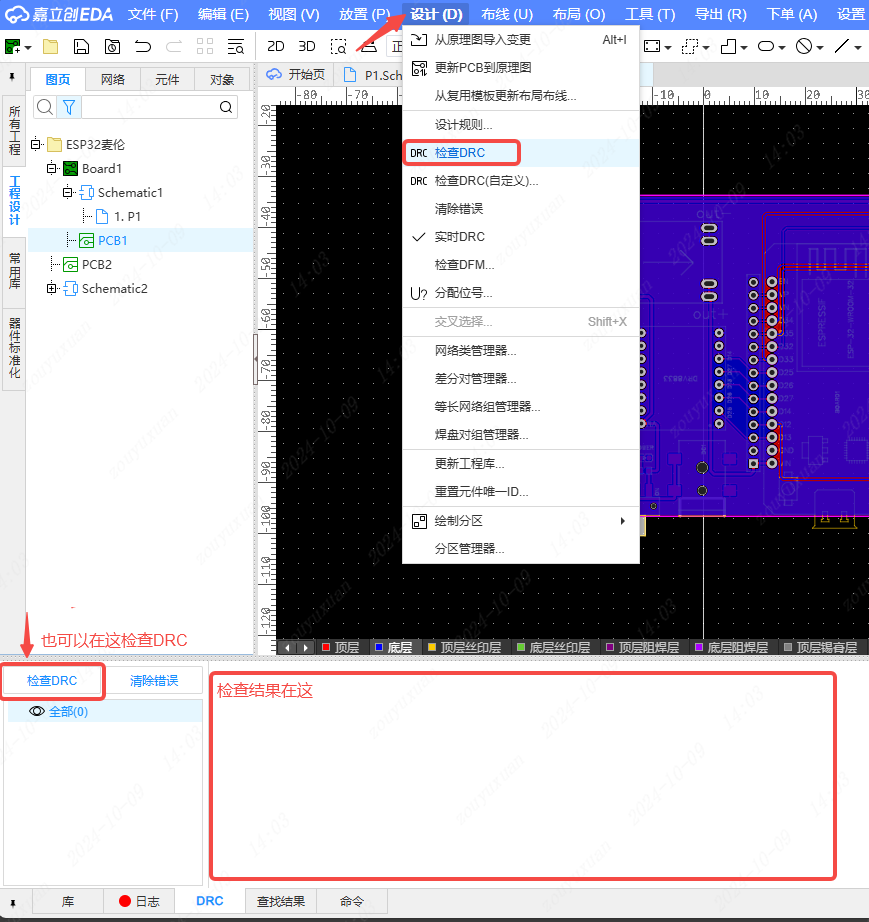Select PCB2 in the project tree
Screen dimensions: 869x922
coord(96,265)
